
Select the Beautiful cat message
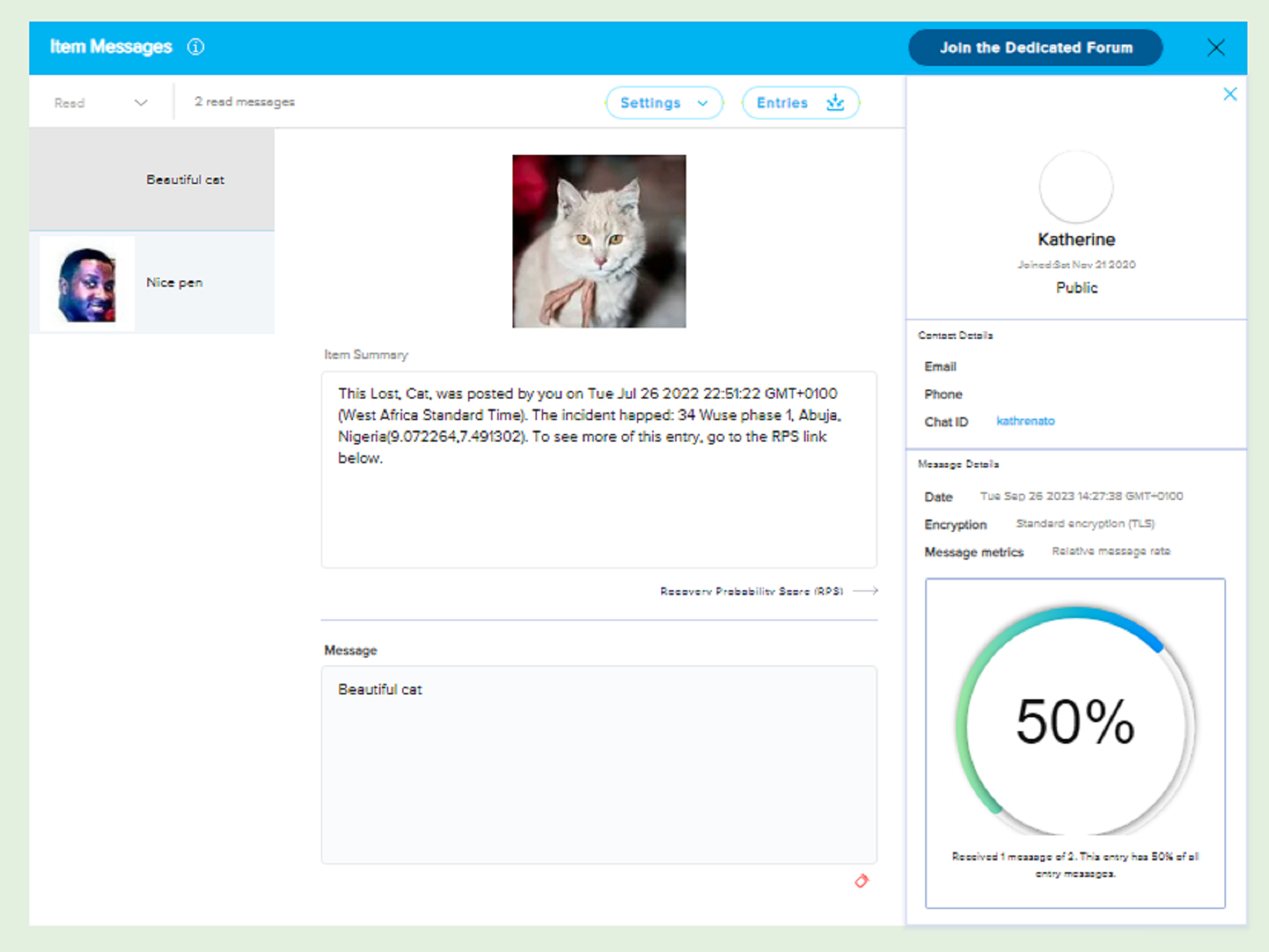152,179
